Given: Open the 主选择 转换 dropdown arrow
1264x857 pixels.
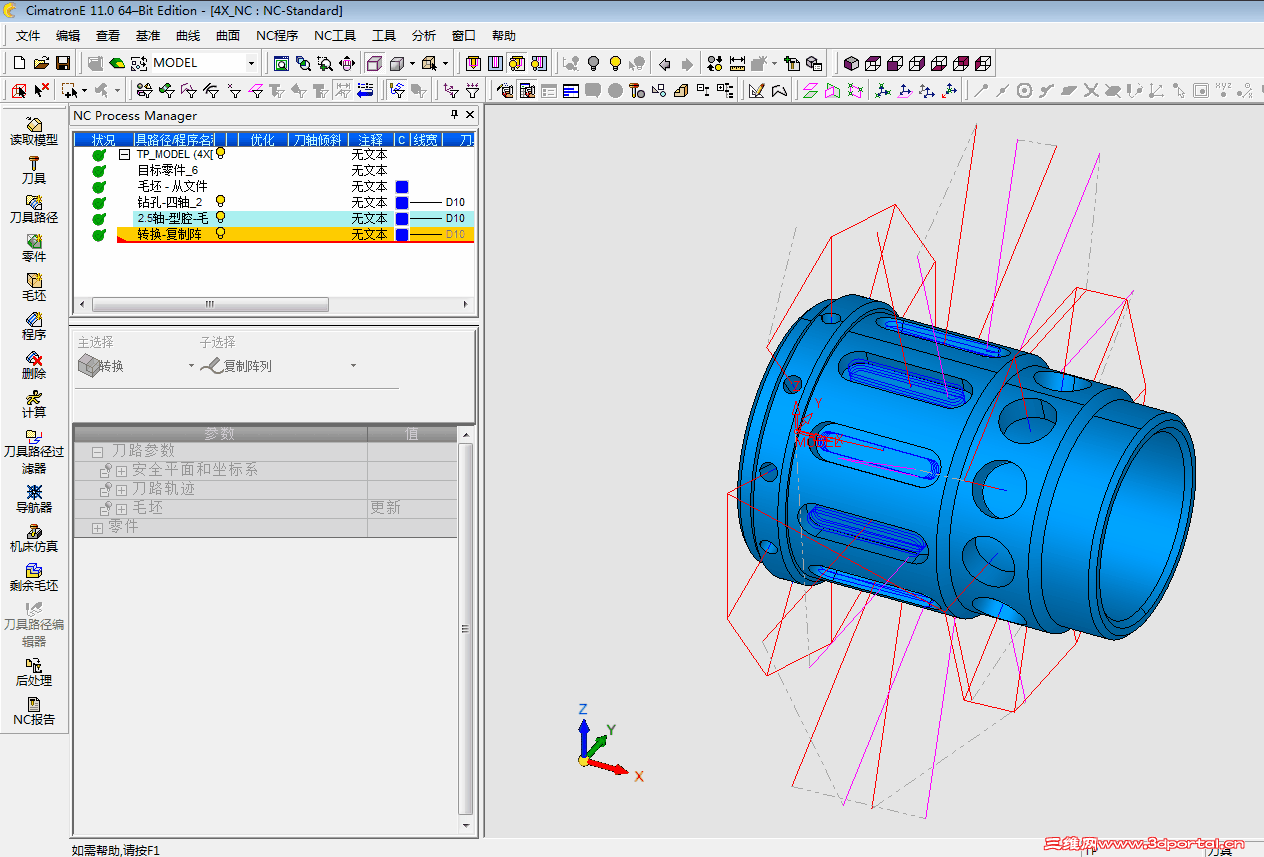Looking at the screenshot, I should tap(192, 366).
